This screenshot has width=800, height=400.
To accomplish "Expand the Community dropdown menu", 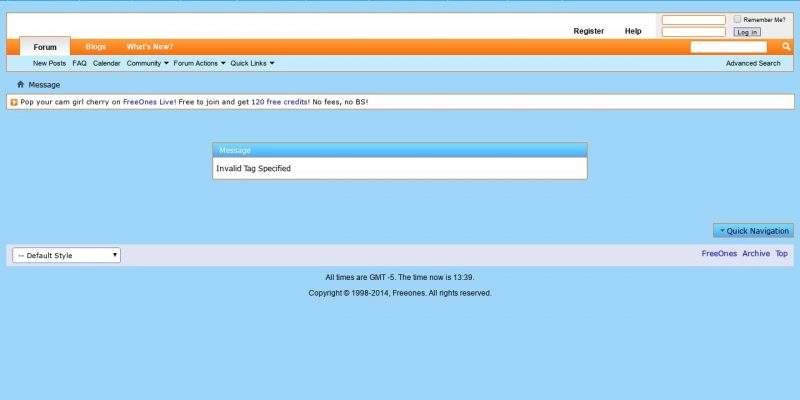I will coord(147,63).
